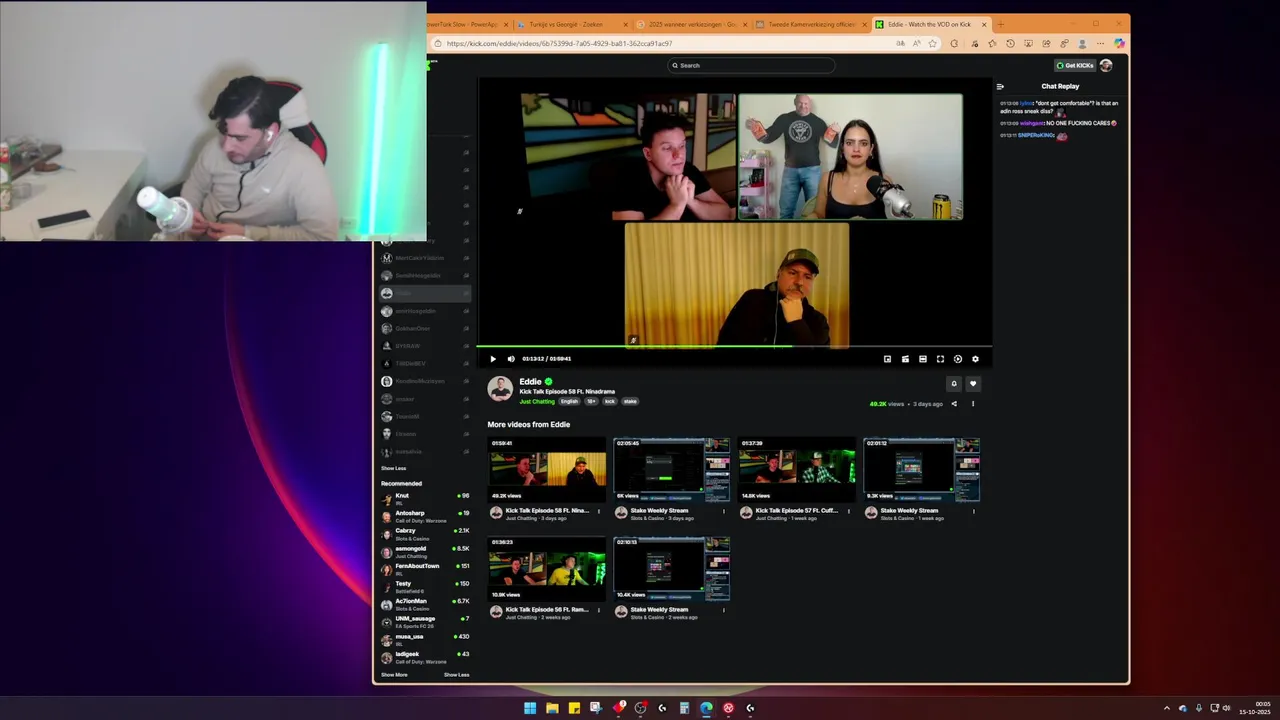Screen dimensions: 1280x720
Task: Open asmongold channel in Recommended
Action: pos(425,551)
